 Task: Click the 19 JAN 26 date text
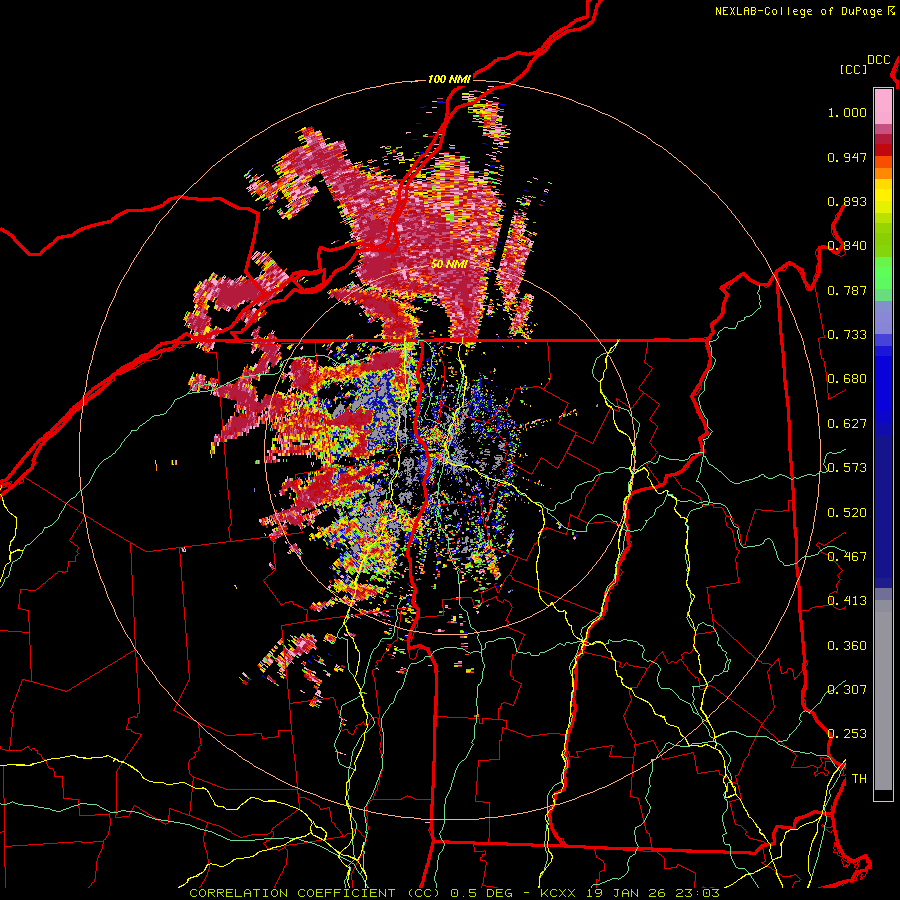[626, 893]
